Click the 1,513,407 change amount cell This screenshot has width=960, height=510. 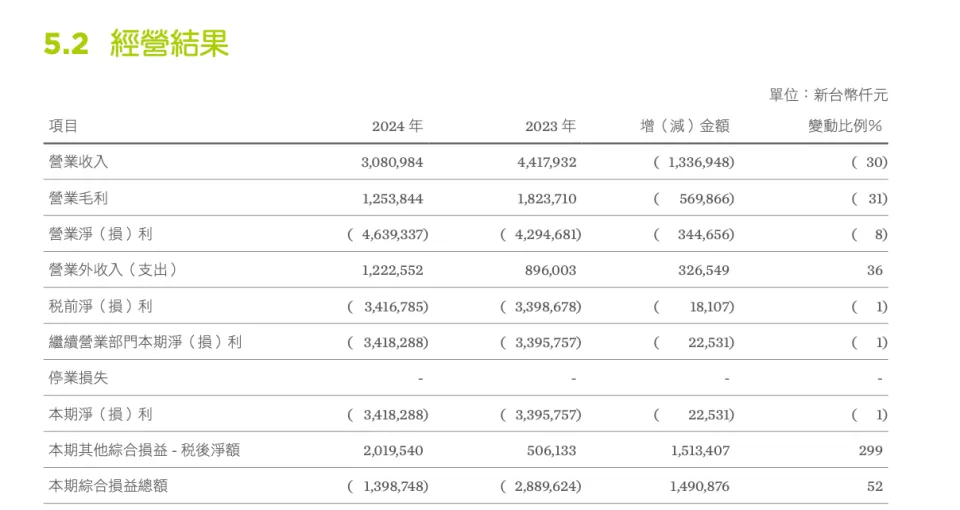point(698,450)
